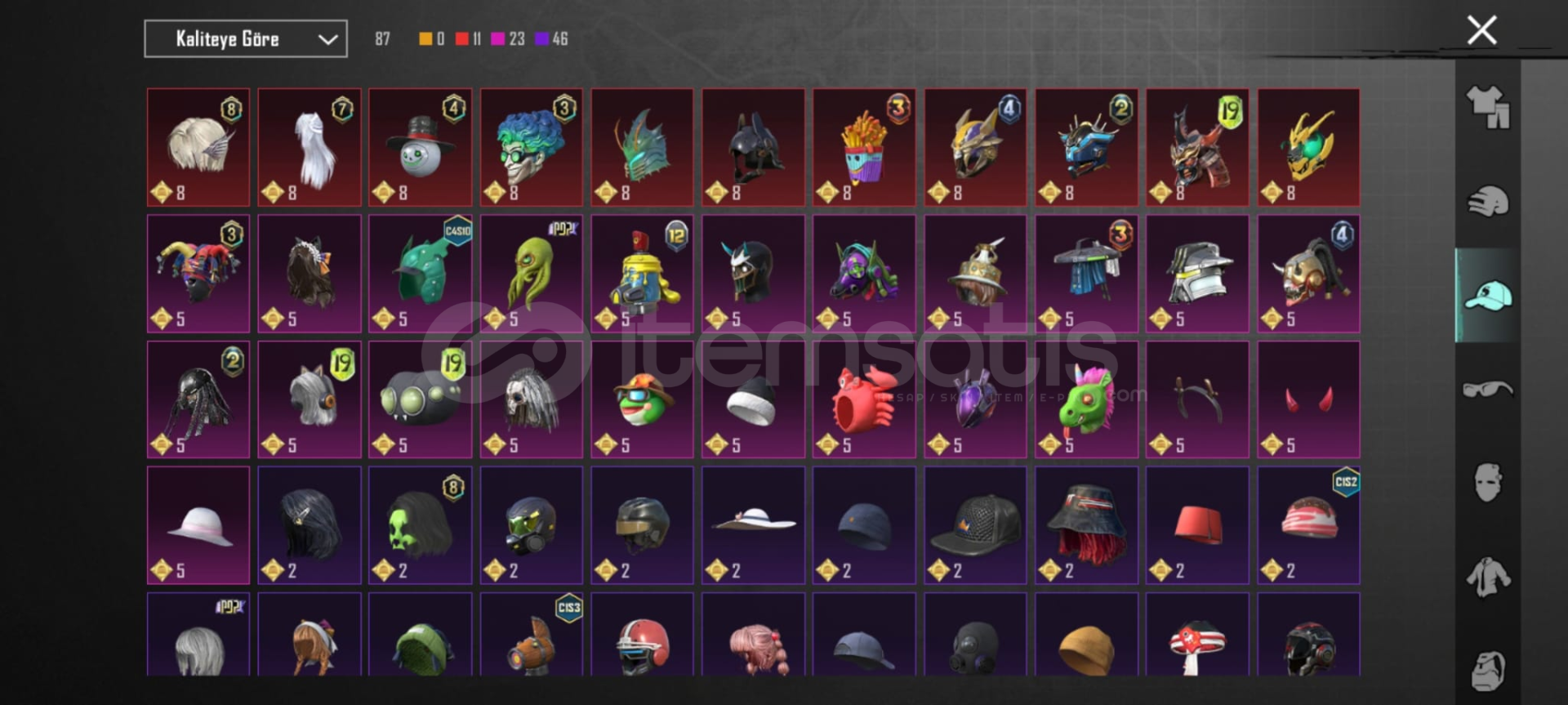Open the backpack category icon
Screen dimensions: 1568x705
[1488, 671]
